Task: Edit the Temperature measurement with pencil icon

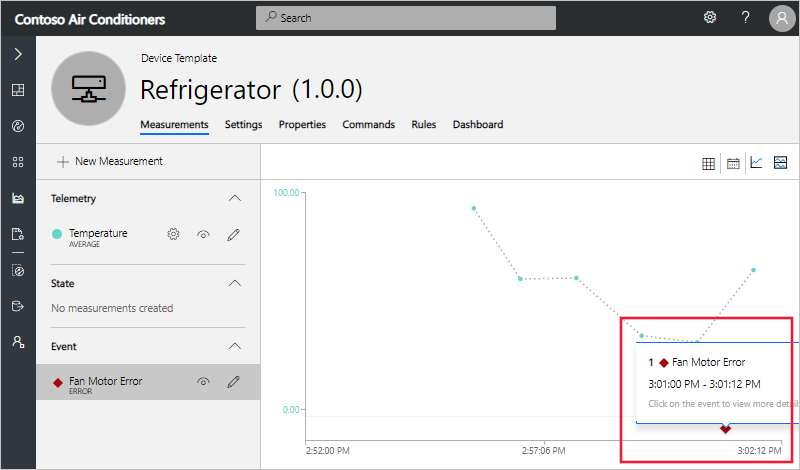Action: coord(233,234)
